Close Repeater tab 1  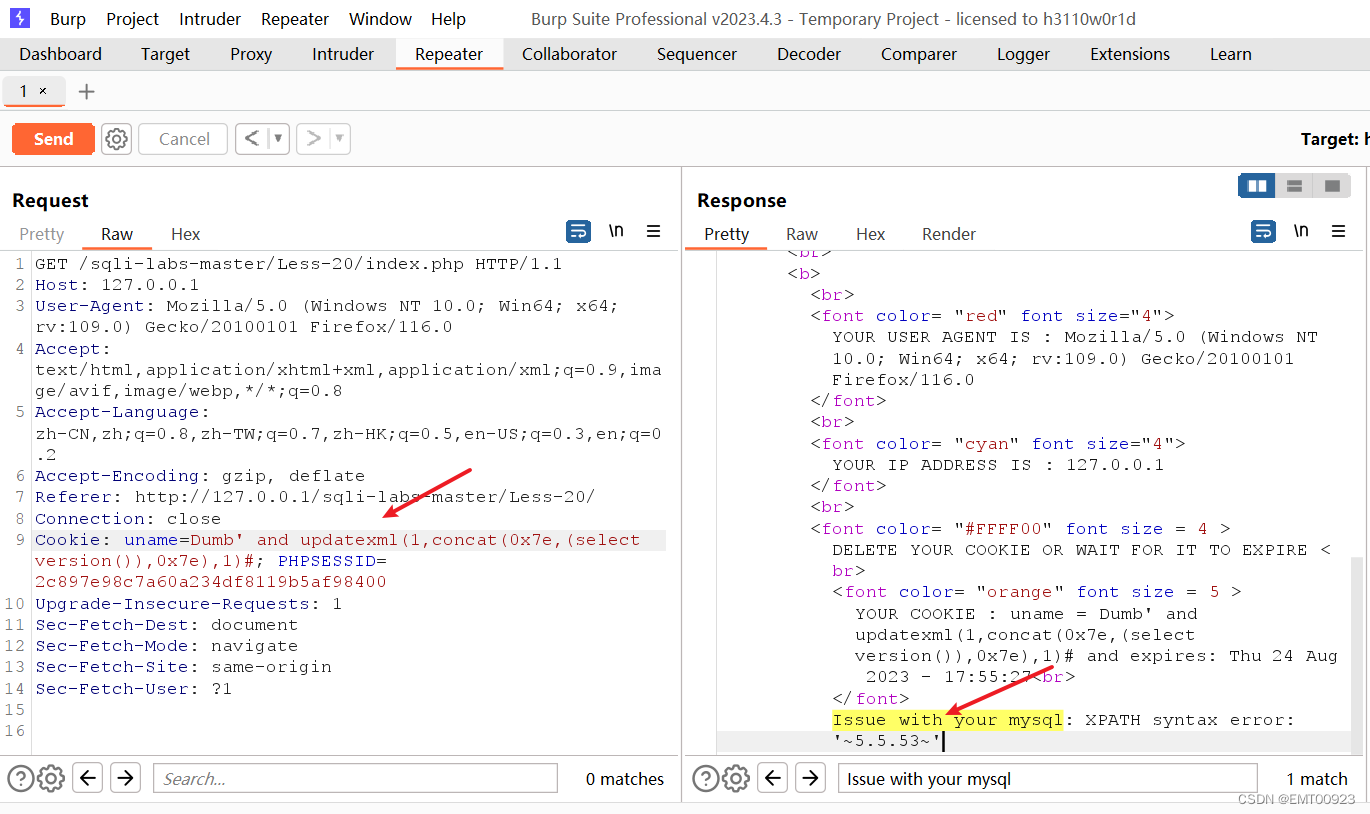(x=43, y=91)
